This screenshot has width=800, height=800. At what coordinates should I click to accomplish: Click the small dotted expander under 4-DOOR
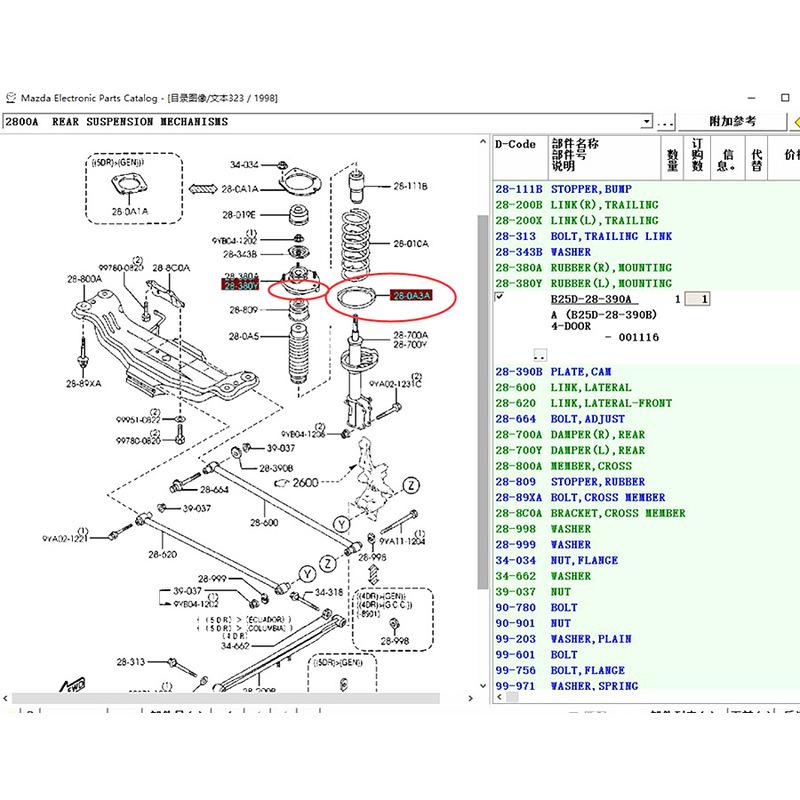click(540, 355)
